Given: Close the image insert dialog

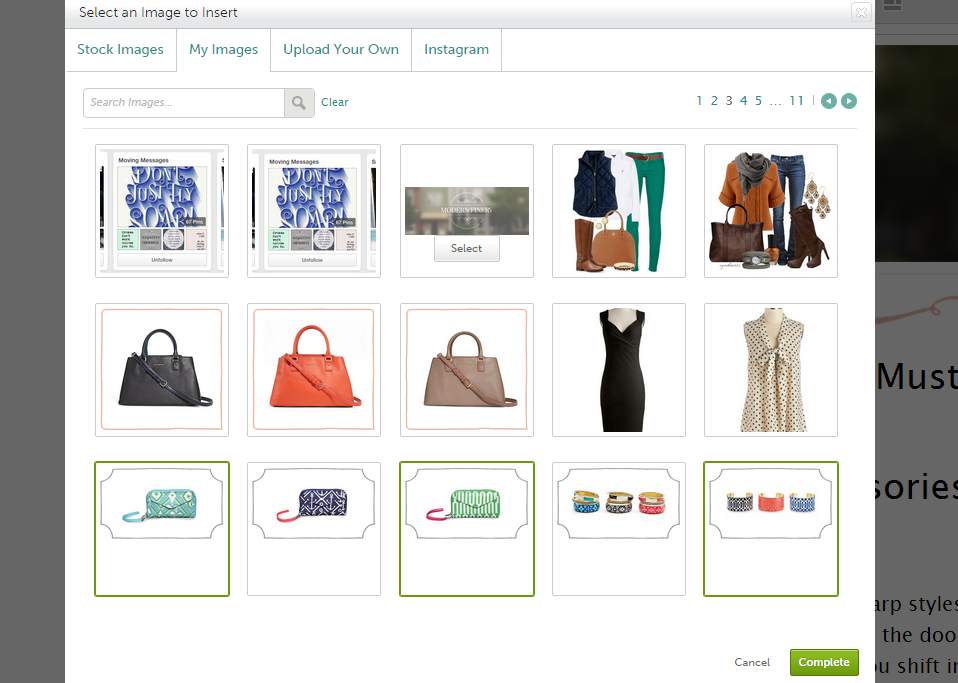Looking at the screenshot, I should click(860, 13).
